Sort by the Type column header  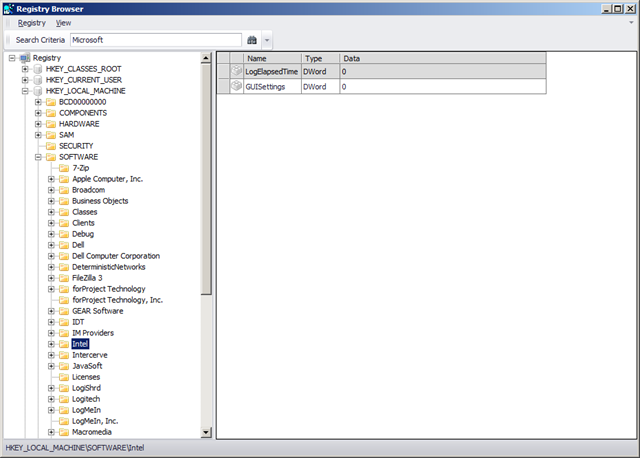(320, 58)
